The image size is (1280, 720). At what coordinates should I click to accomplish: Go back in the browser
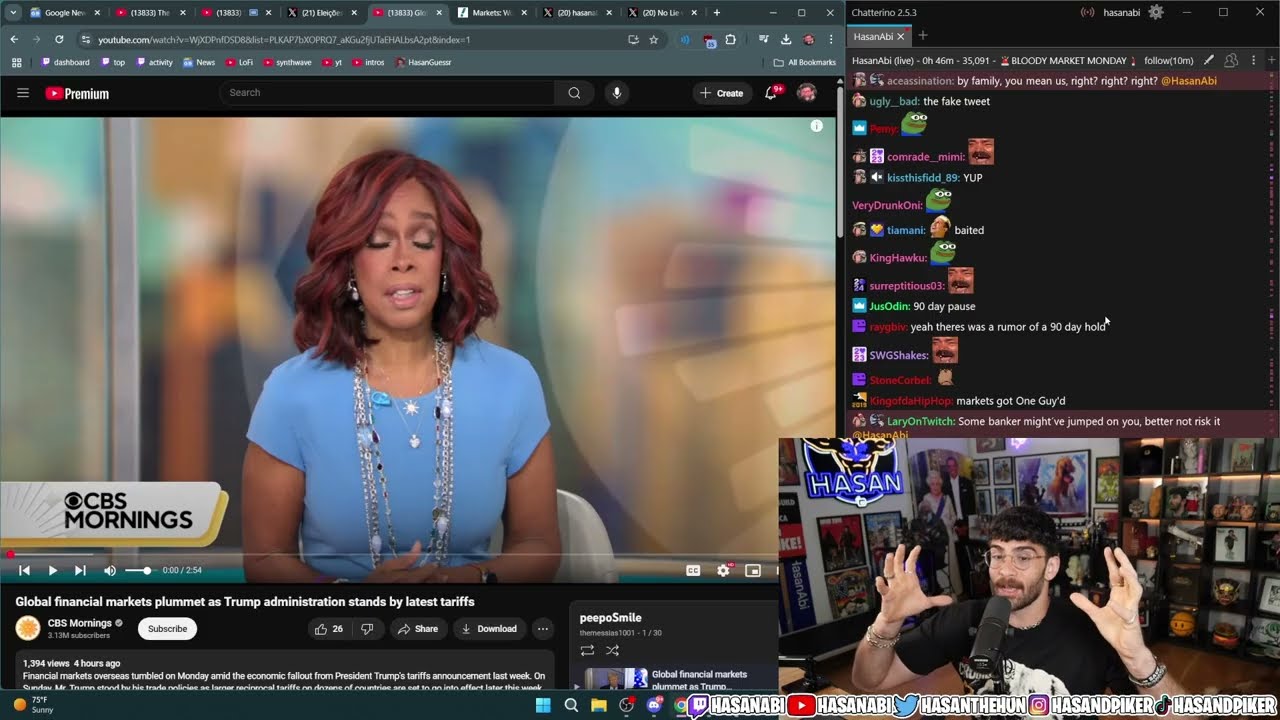point(14,39)
